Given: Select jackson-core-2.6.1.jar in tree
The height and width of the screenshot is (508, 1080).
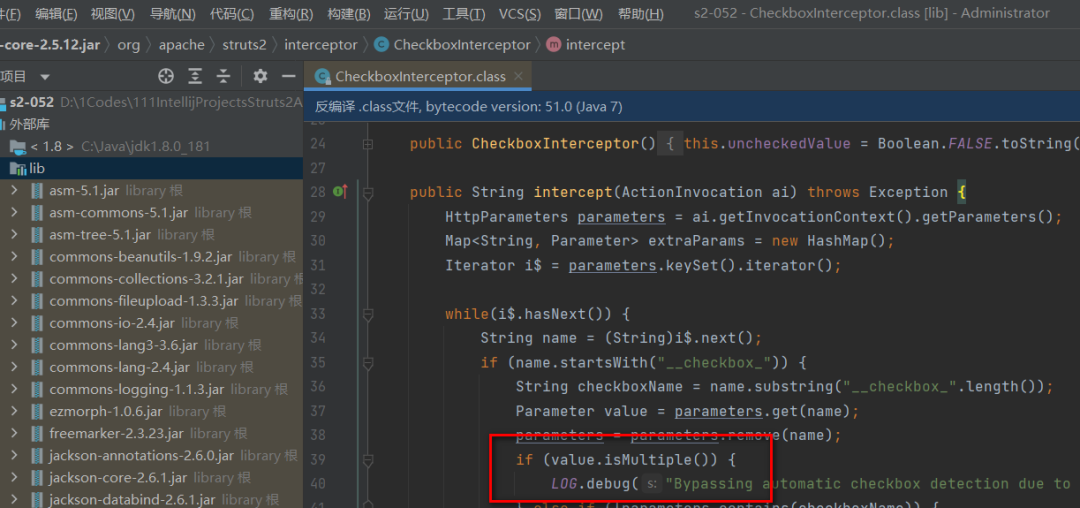Looking at the screenshot, I should (x=152, y=477).
